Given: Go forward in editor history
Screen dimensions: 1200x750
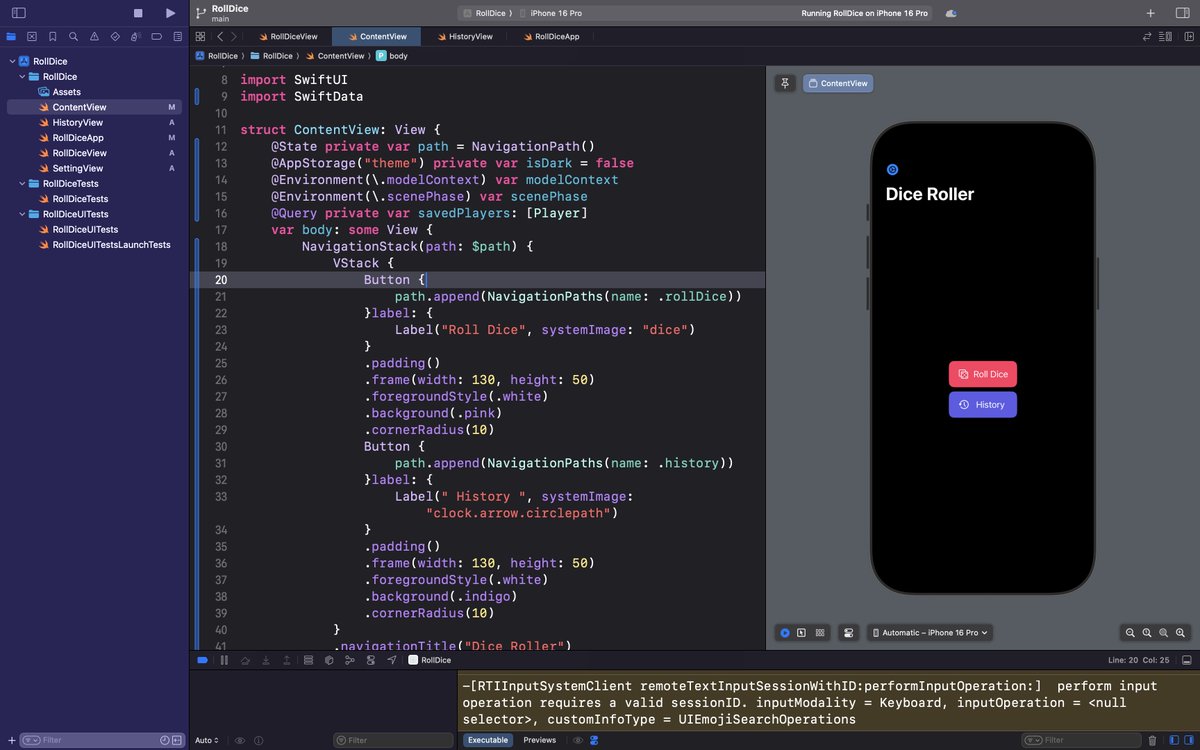Looking at the screenshot, I should pyautogui.click(x=233, y=36).
